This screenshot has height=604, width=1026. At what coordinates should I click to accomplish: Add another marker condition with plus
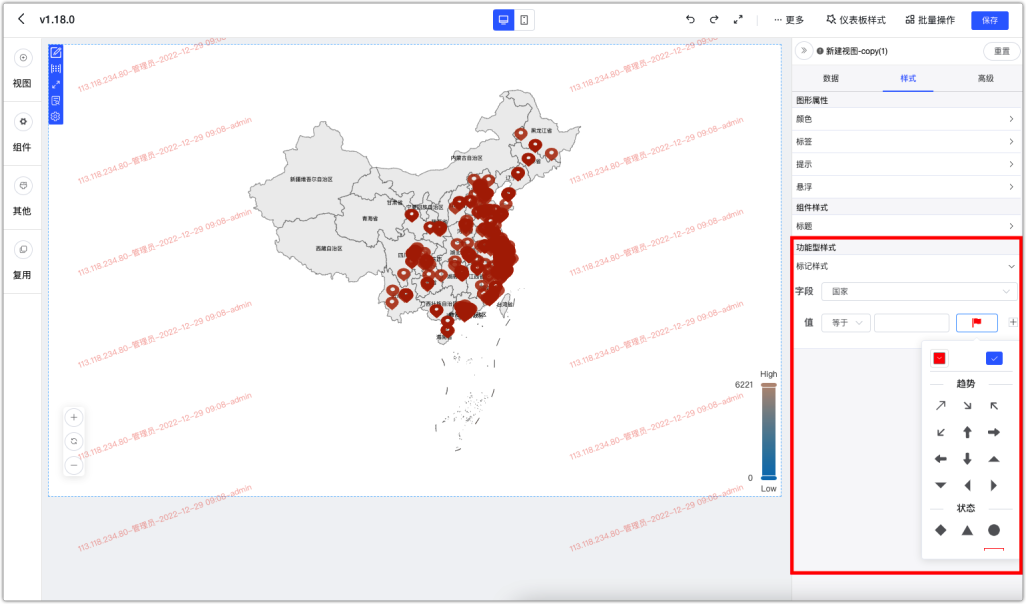[x=1012, y=322]
